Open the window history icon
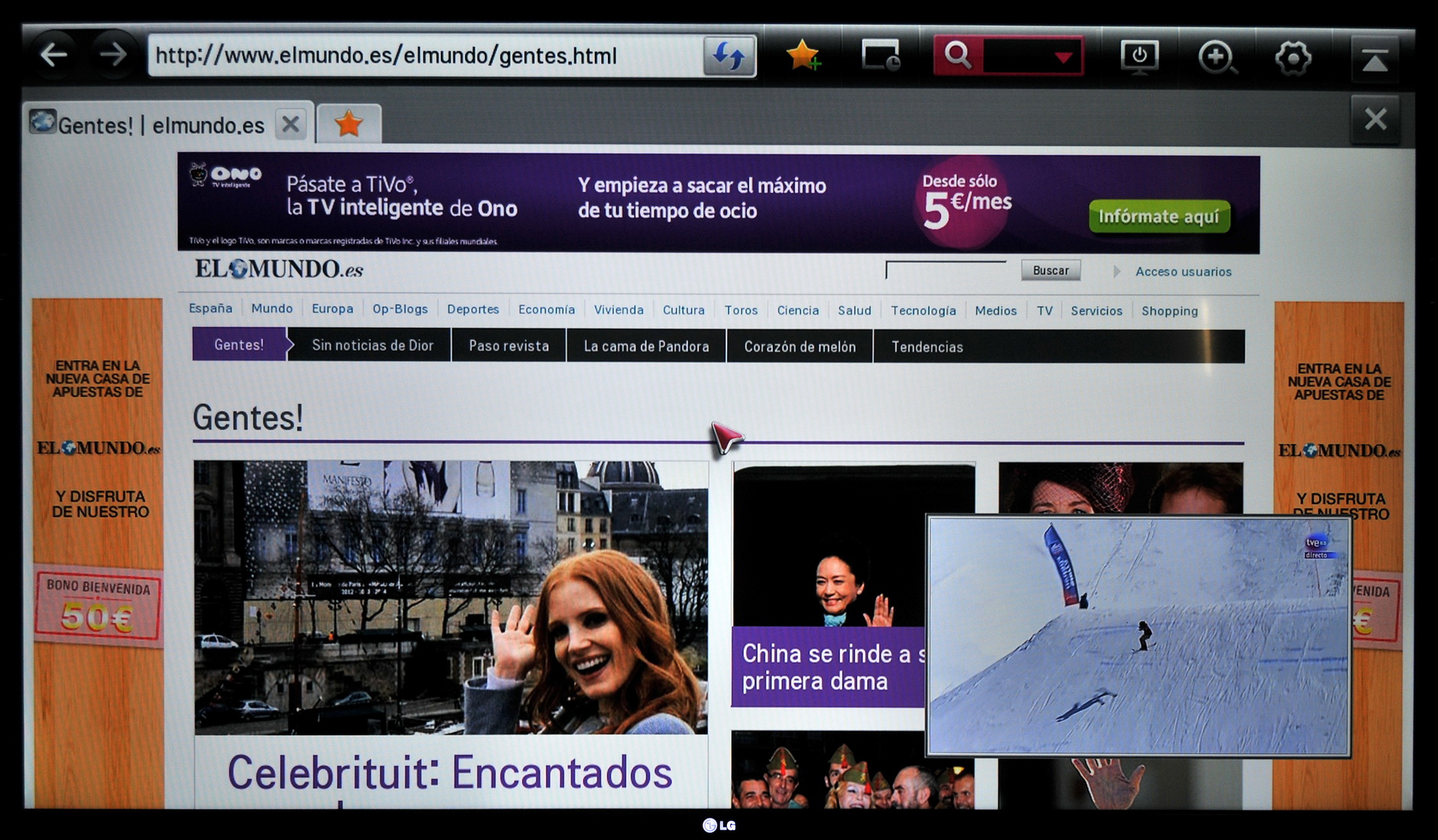The height and width of the screenshot is (840, 1438). tap(881, 56)
